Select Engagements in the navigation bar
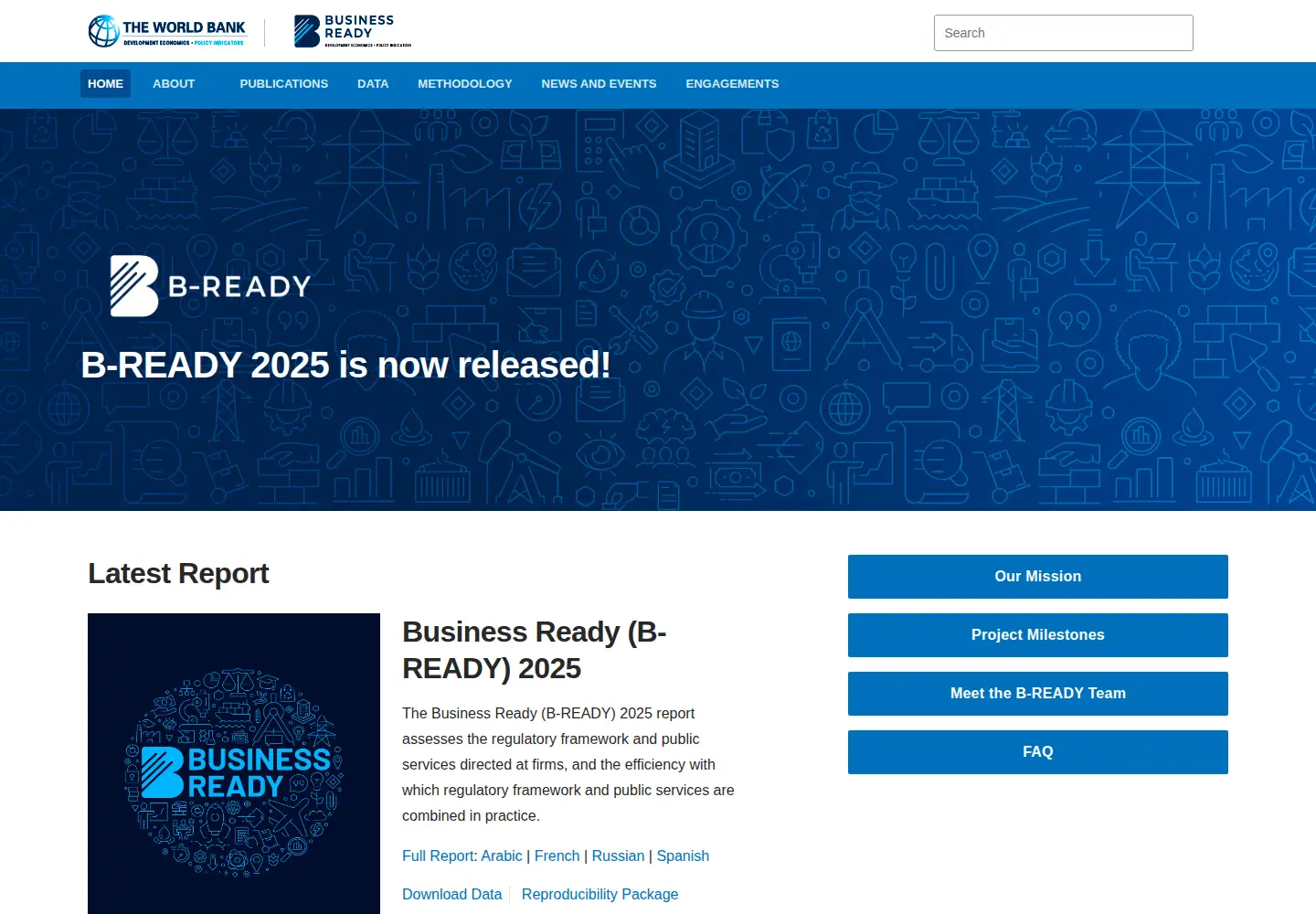 coord(732,83)
